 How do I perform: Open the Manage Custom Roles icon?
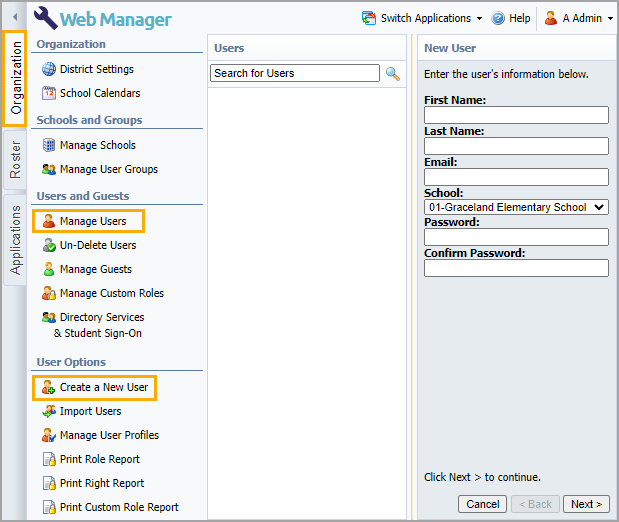point(49,293)
